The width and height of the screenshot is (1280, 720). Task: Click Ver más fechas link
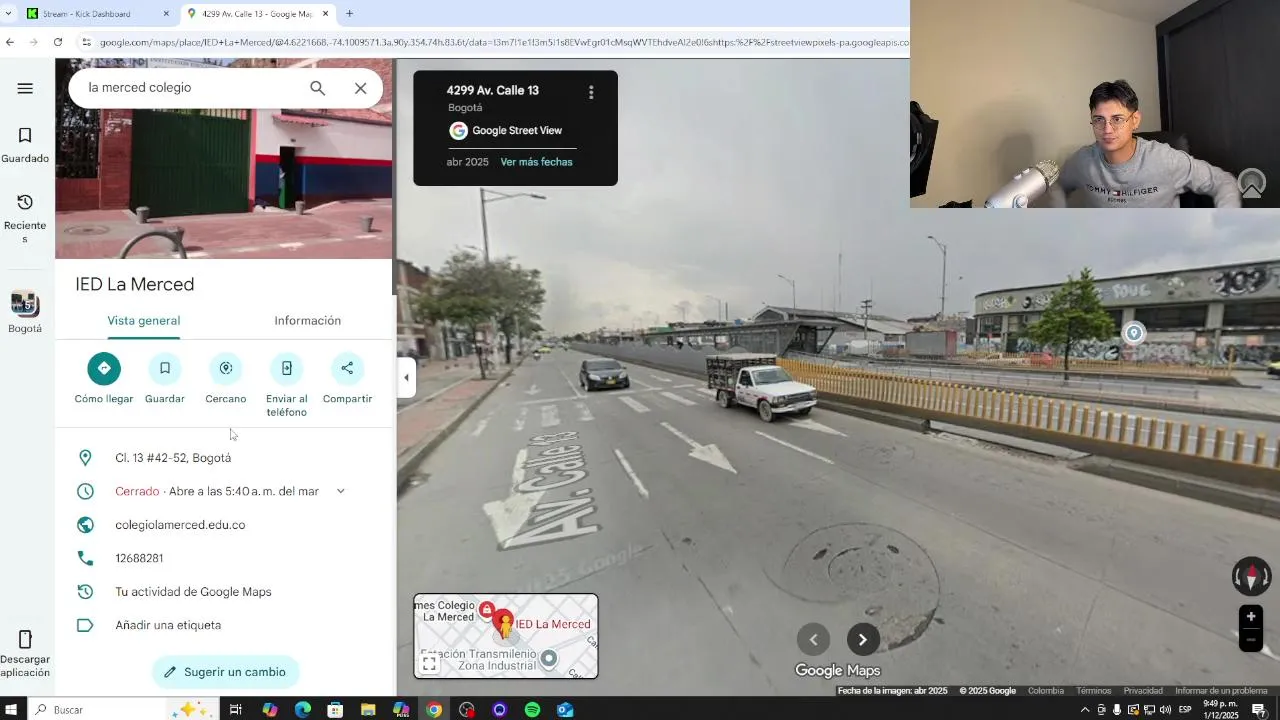click(x=536, y=162)
